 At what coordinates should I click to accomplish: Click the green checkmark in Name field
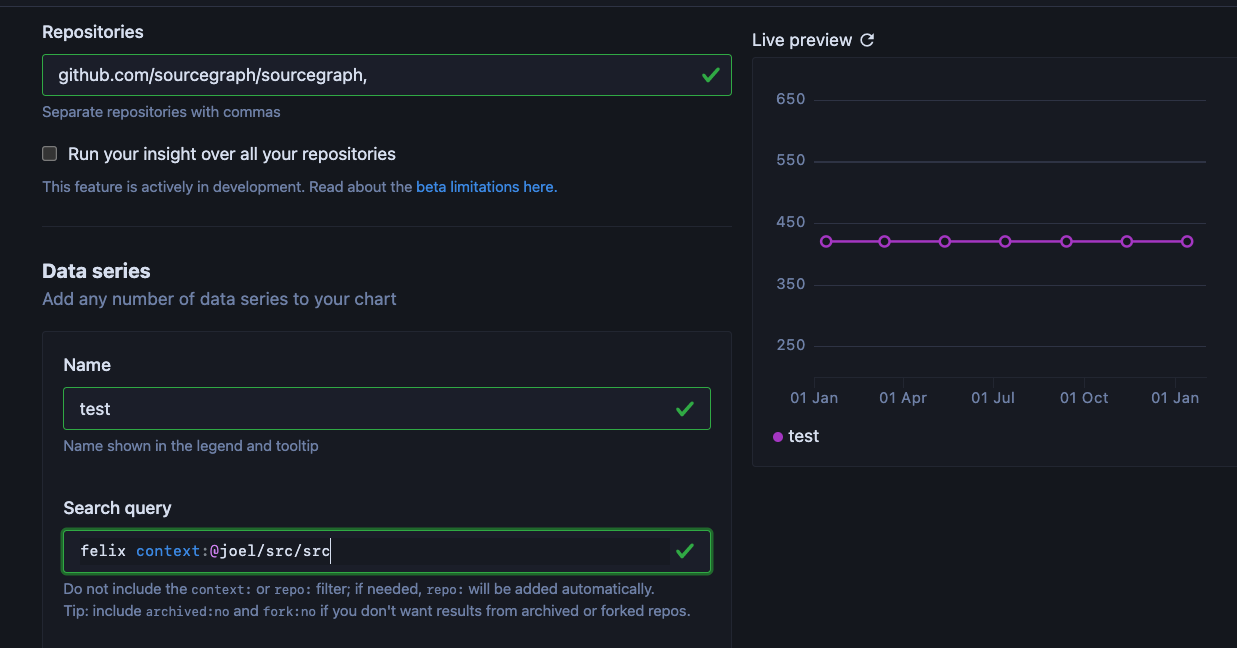coord(685,409)
